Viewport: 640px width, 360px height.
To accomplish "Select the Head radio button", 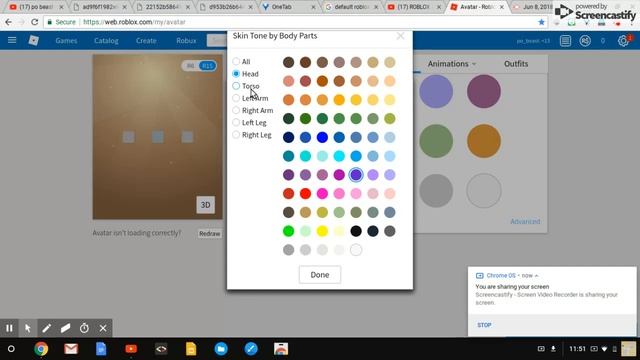I will pos(236,74).
